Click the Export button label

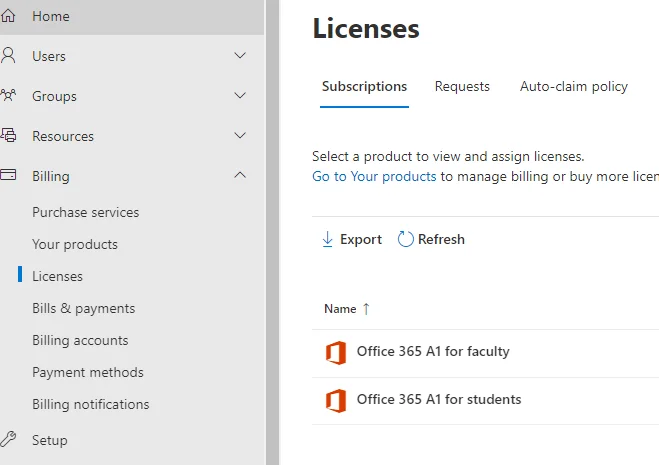361,239
